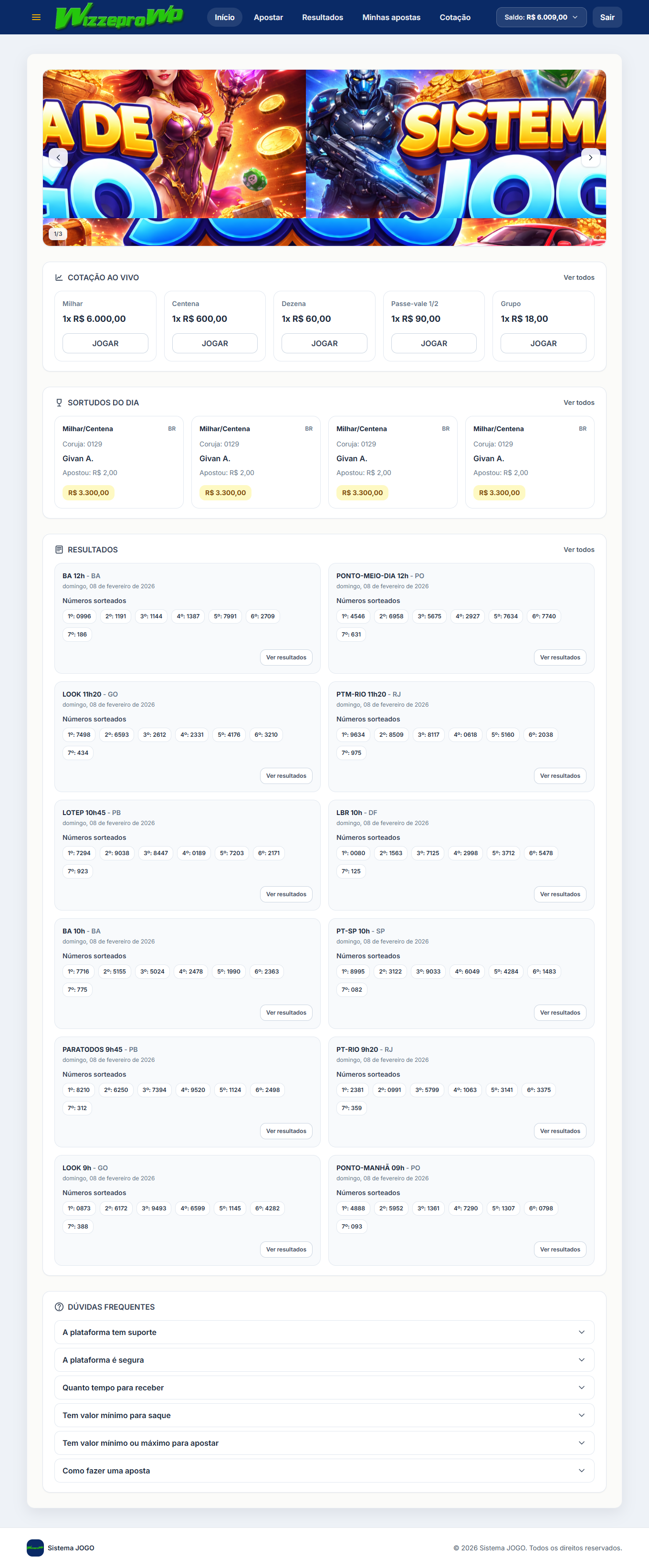Click Ver resultados for PONTO-MEIO-DIA 12h
The image size is (649, 1568).
click(x=560, y=657)
